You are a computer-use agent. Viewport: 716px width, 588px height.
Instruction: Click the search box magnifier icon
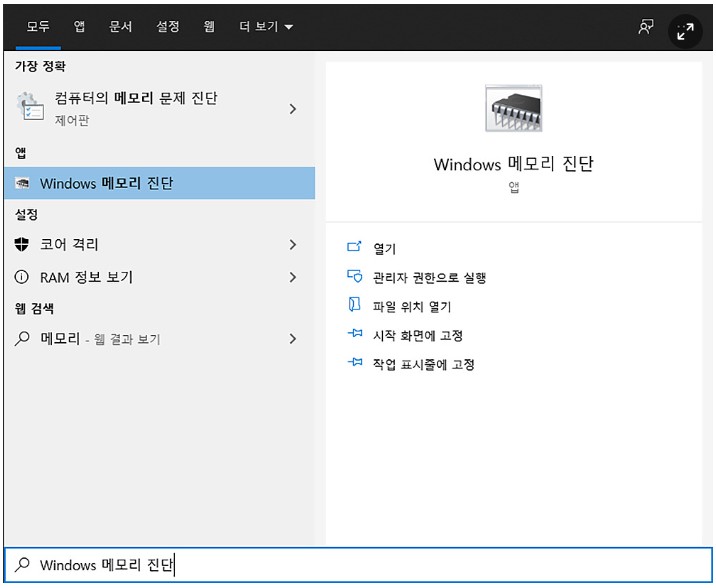point(22,565)
